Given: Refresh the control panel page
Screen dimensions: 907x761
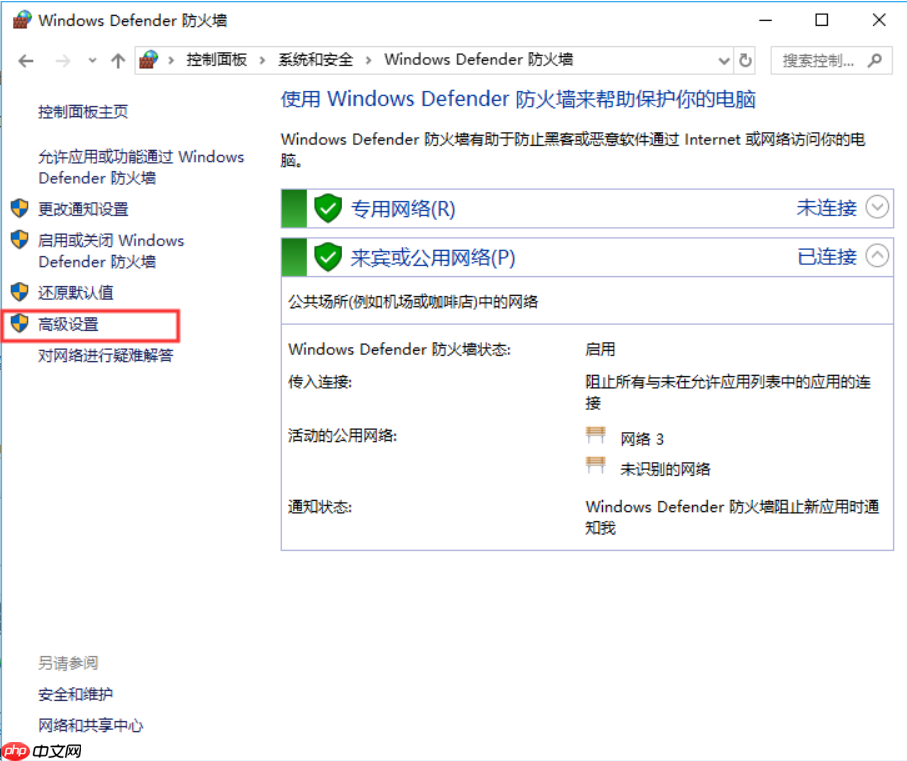Looking at the screenshot, I should [746, 60].
